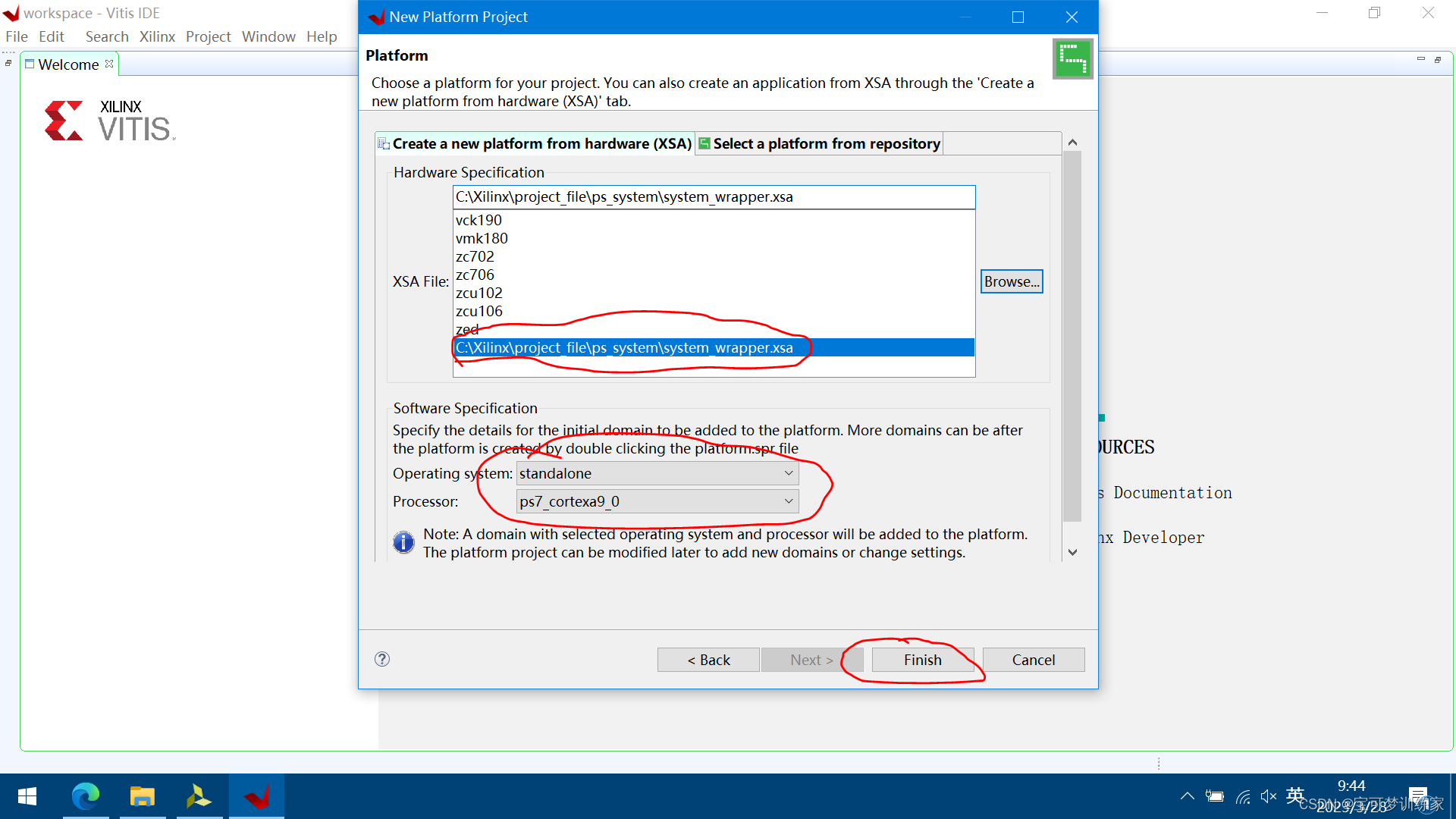
Task: Open the Window menu
Action: [268, 36]
